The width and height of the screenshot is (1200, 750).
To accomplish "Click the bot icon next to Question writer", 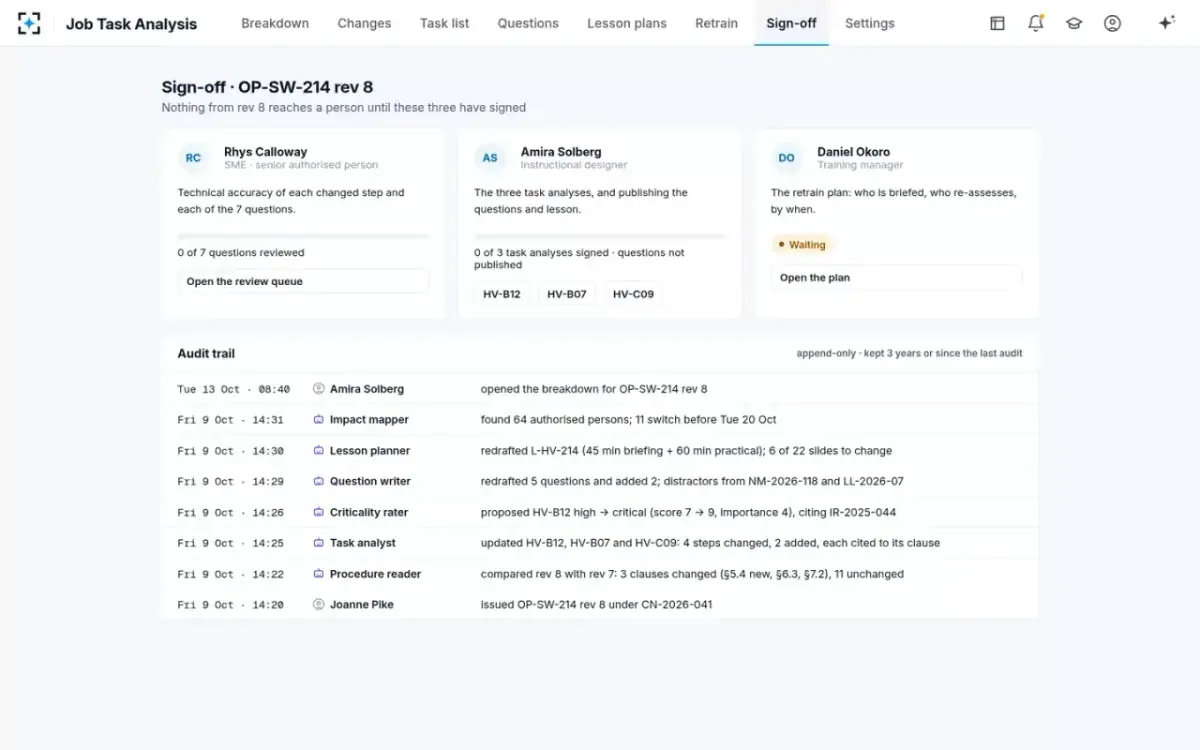I will (x=319, y=481).
